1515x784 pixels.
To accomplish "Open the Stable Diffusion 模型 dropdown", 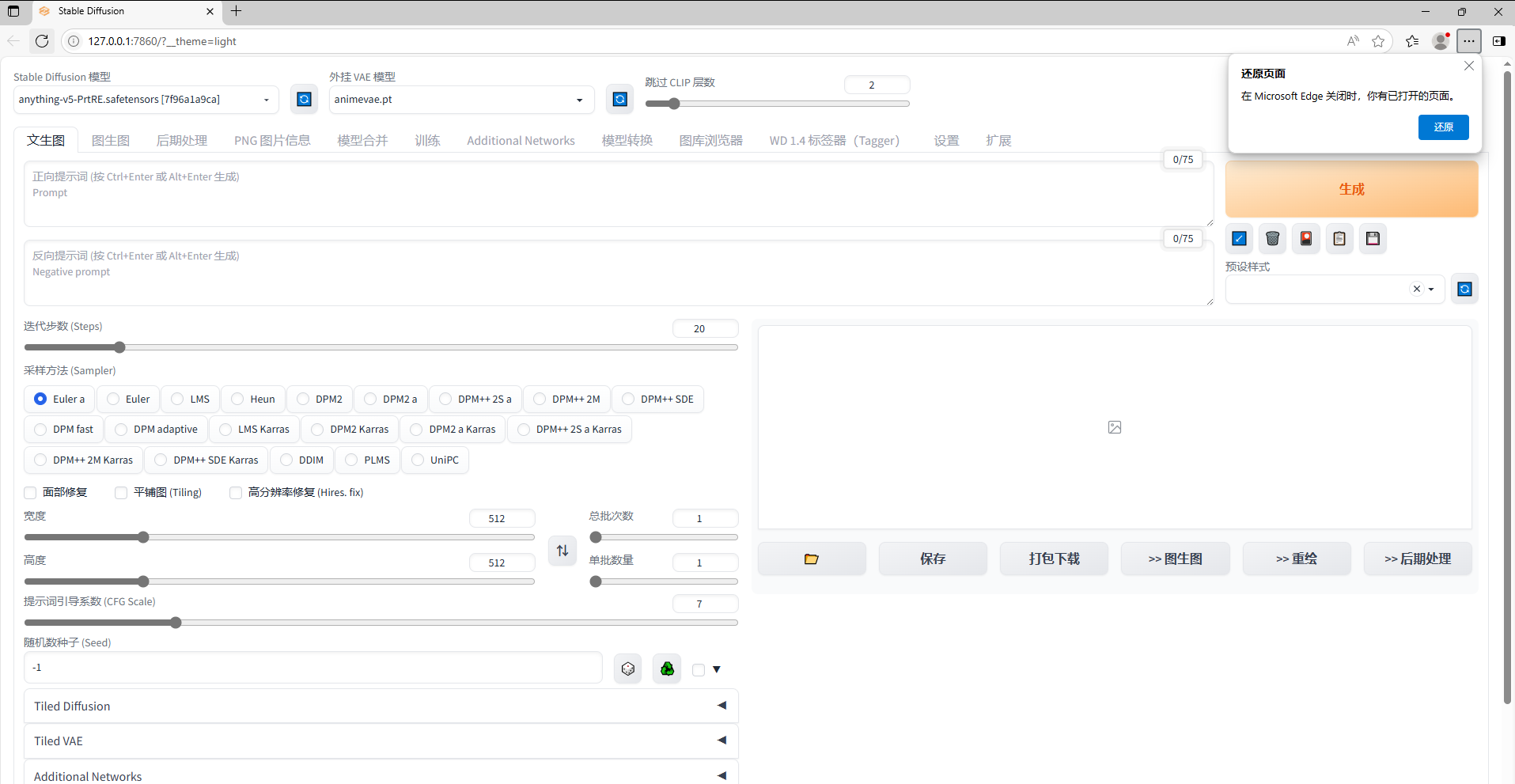I will 146,100.
